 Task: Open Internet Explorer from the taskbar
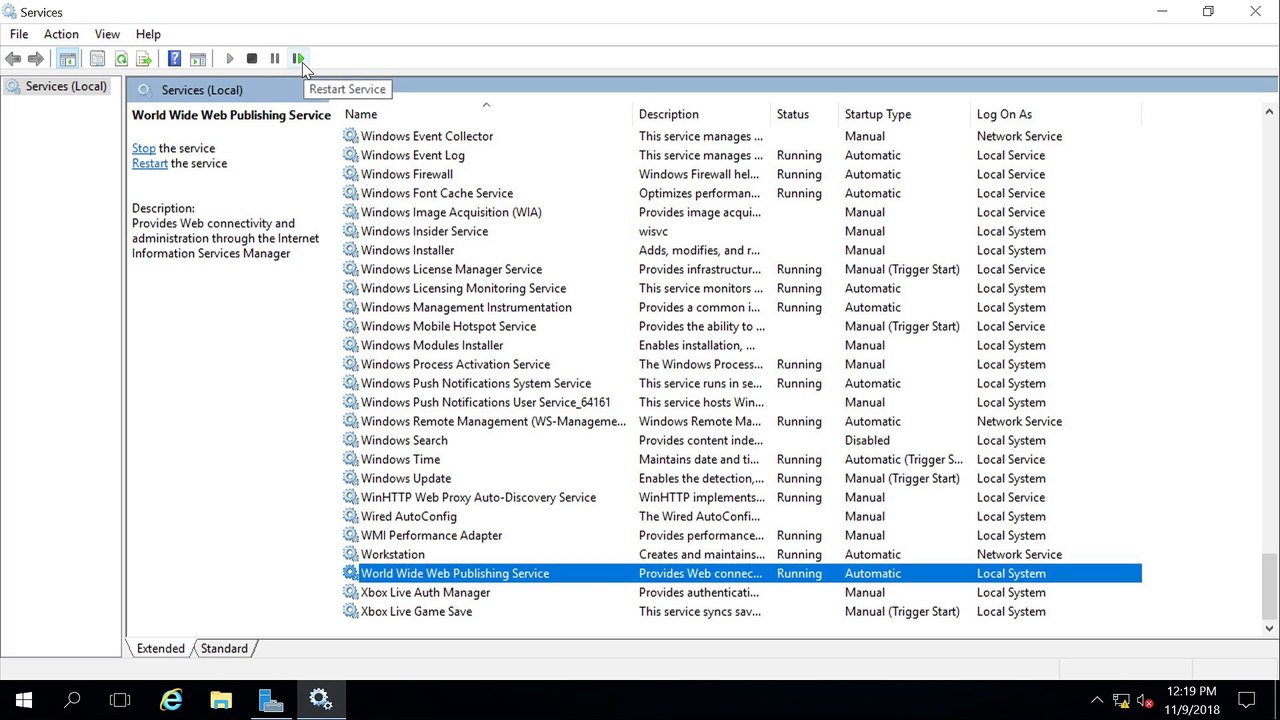click(171, 700)
